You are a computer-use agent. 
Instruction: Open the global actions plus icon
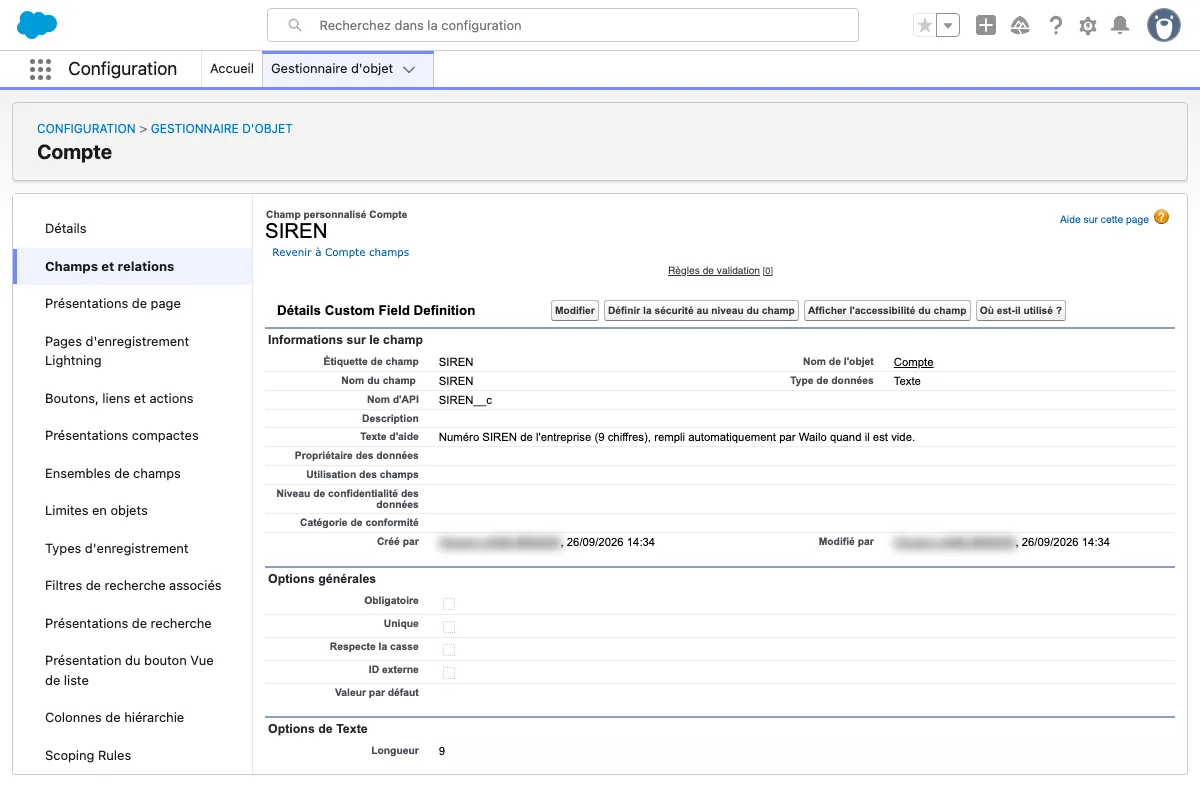click(x=986, y=26)
